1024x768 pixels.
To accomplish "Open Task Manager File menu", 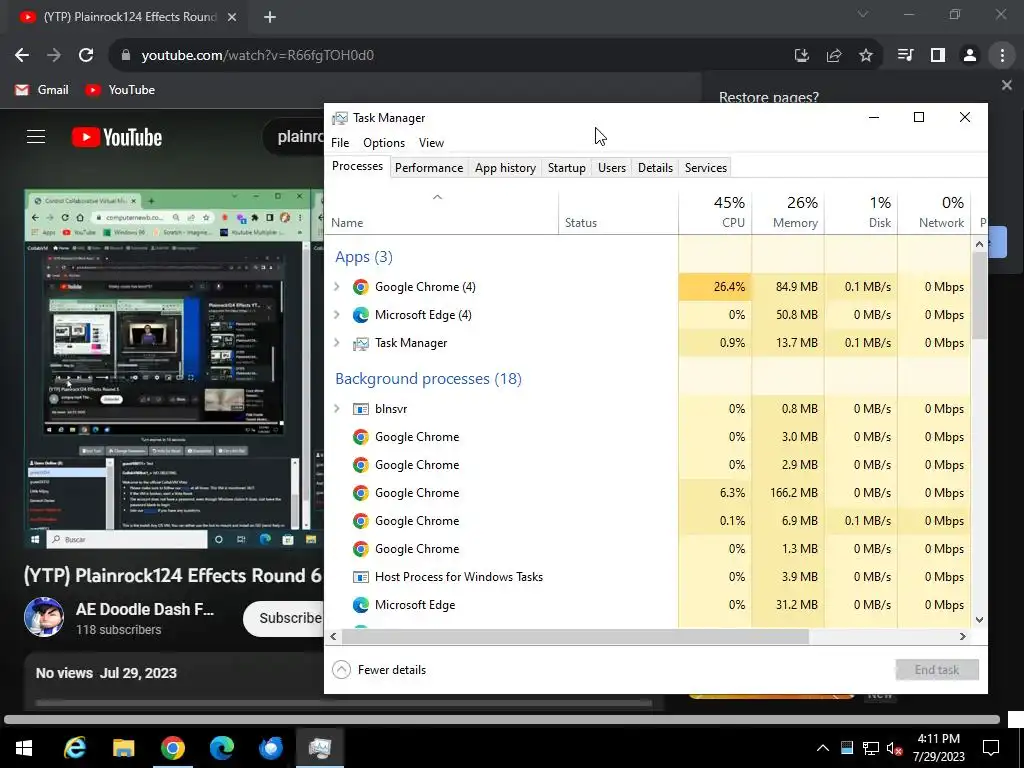I will (x=340, y=143).
